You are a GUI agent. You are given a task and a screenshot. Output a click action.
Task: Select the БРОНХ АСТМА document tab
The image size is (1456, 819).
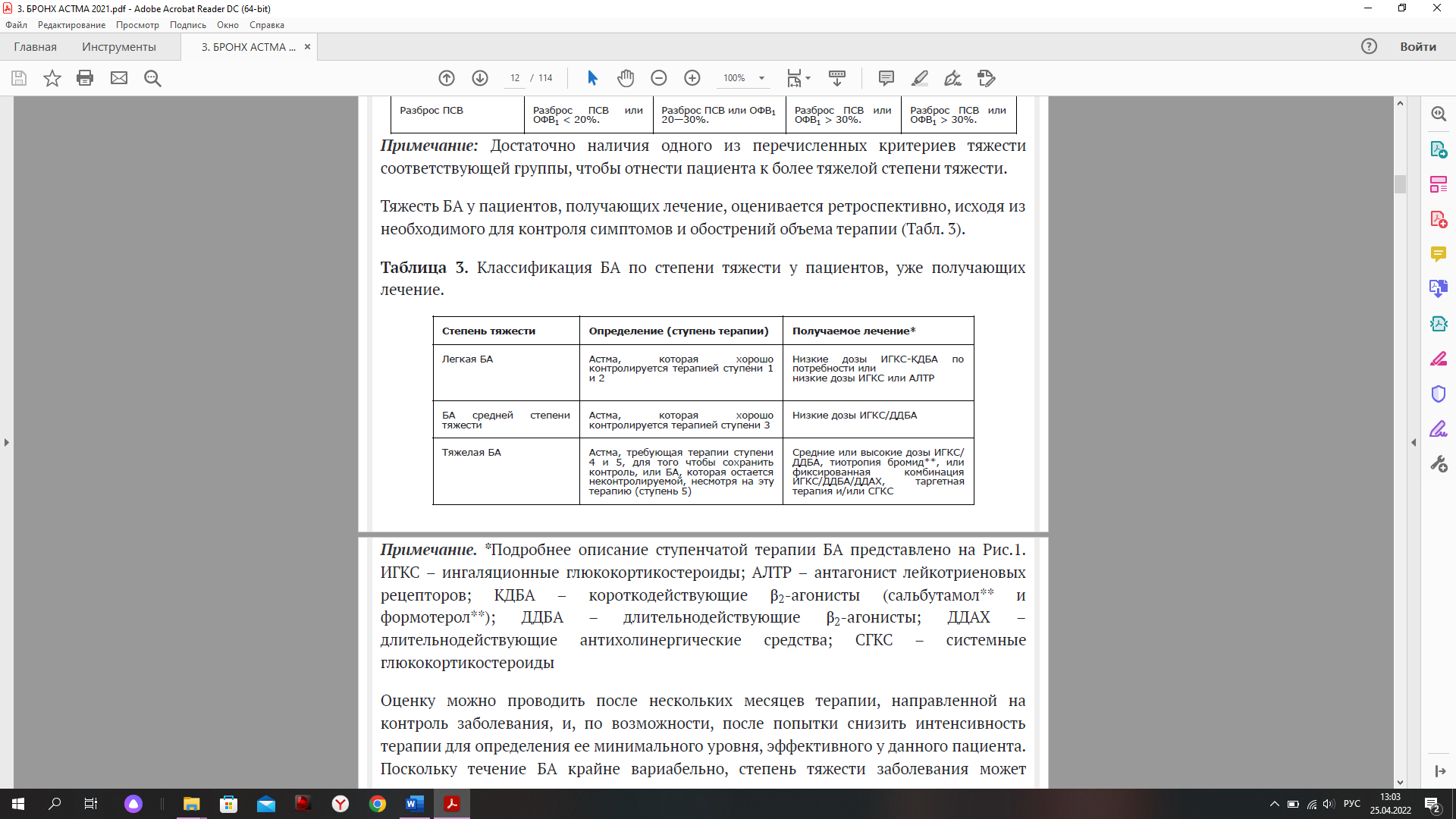click(x=248, y=47)
